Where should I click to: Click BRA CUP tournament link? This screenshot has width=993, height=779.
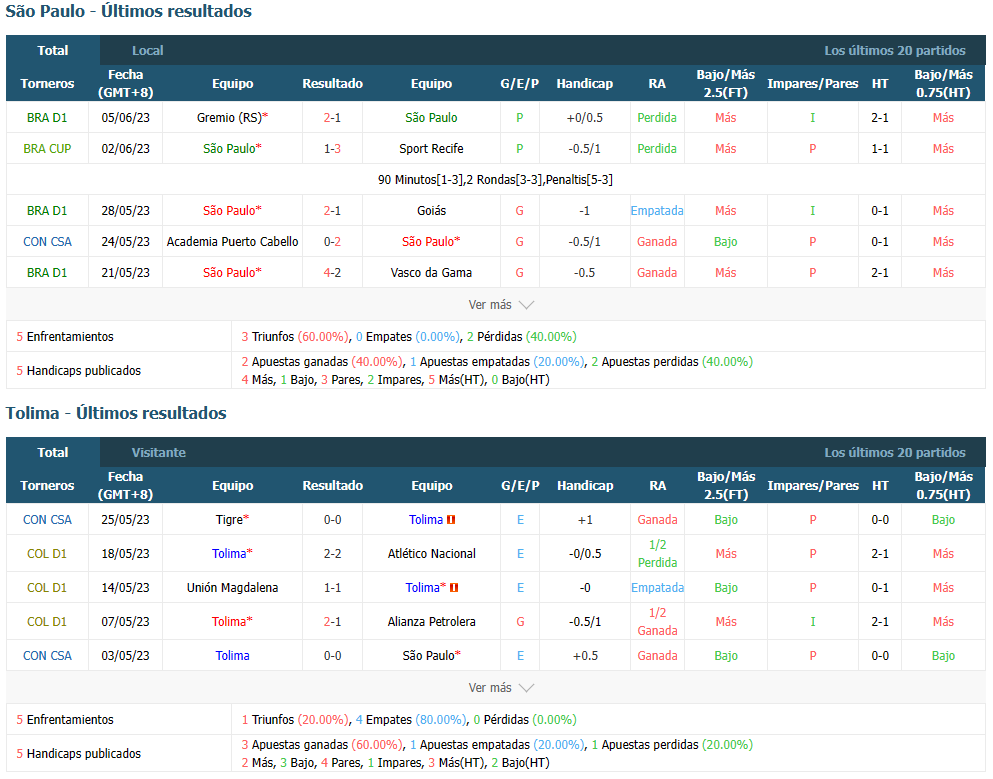point(47,149)
